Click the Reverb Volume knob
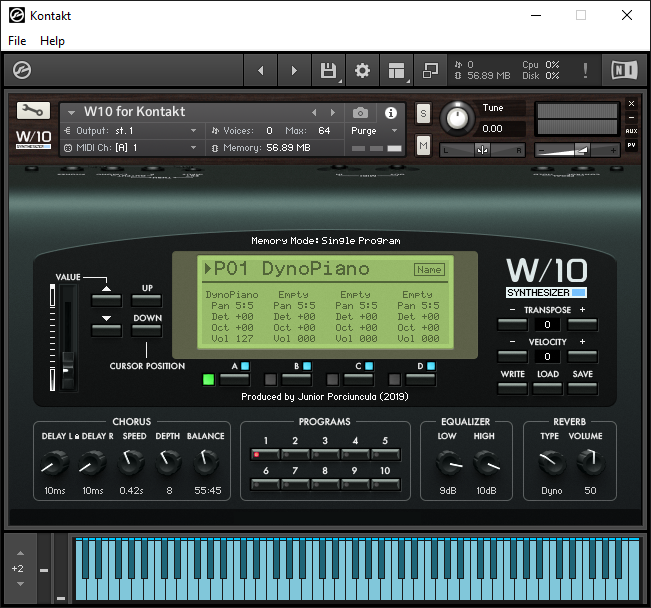651x608 pixels. [x=590, y=461]
